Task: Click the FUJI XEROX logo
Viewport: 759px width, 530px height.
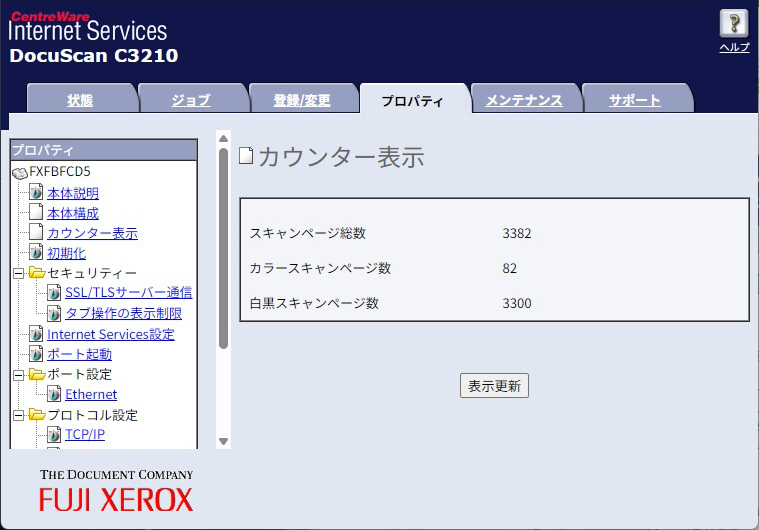Action: [116, 500]
